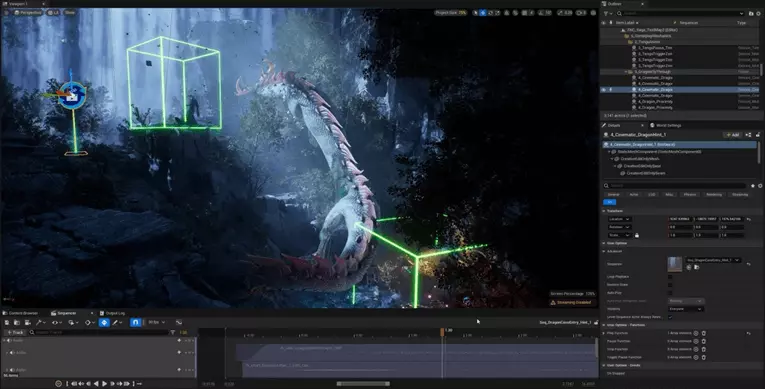Toggle the Scale lock ratio icon
Image resolution: width=765 pixels, height=389 pixels.
click(x=637, y=235)
